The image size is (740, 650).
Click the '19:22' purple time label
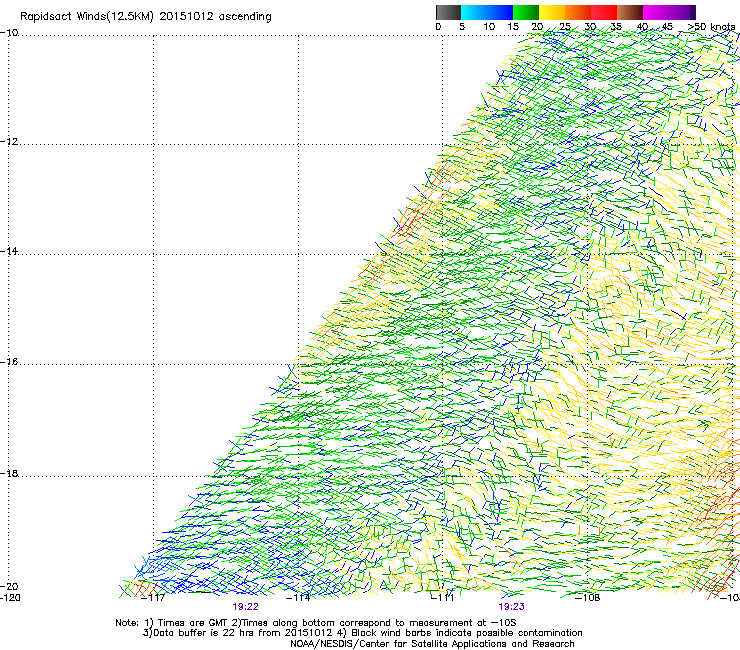(x=245, y=607)
